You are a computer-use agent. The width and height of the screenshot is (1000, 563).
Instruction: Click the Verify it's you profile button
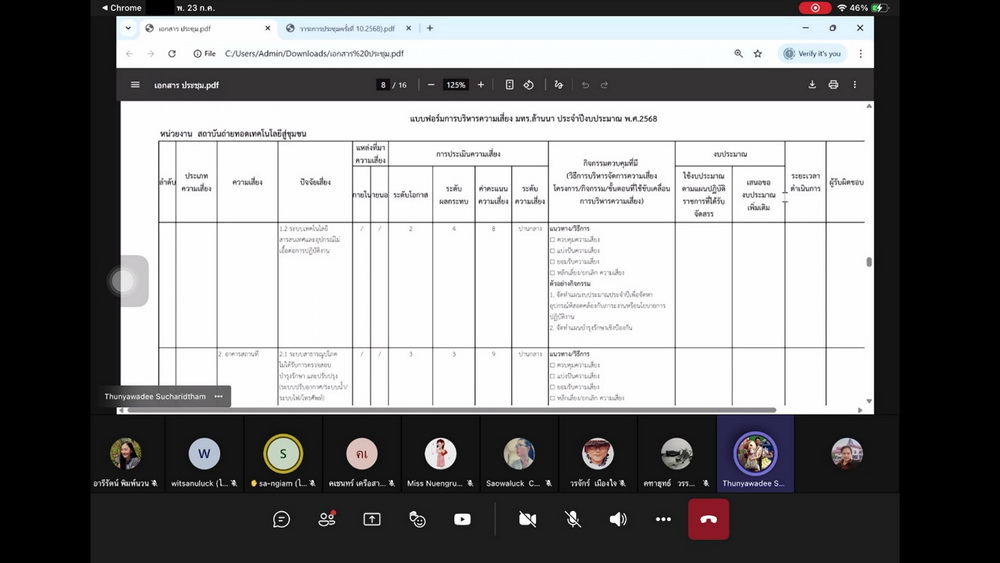812,54
